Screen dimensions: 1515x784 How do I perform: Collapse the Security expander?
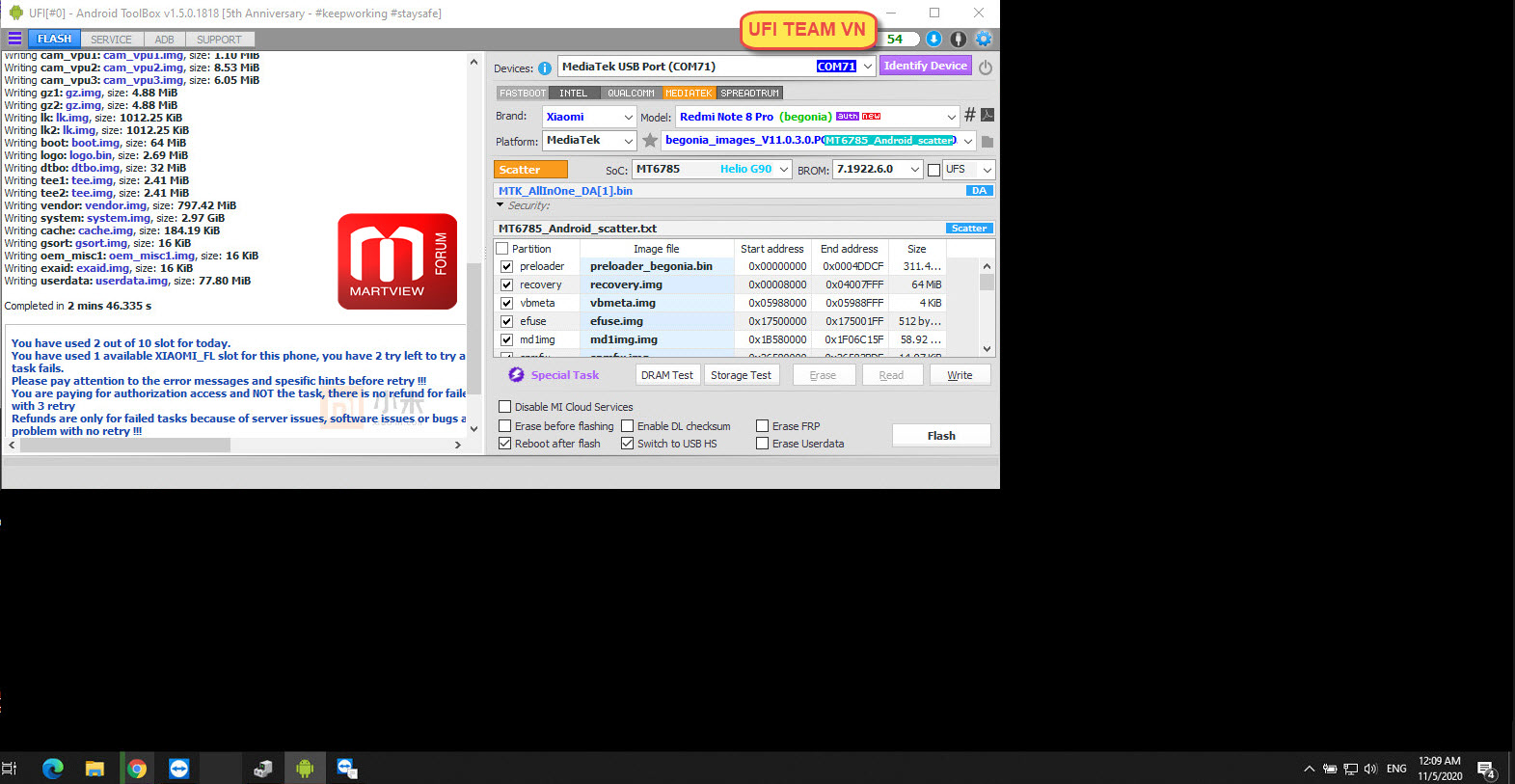click(500, 204)
